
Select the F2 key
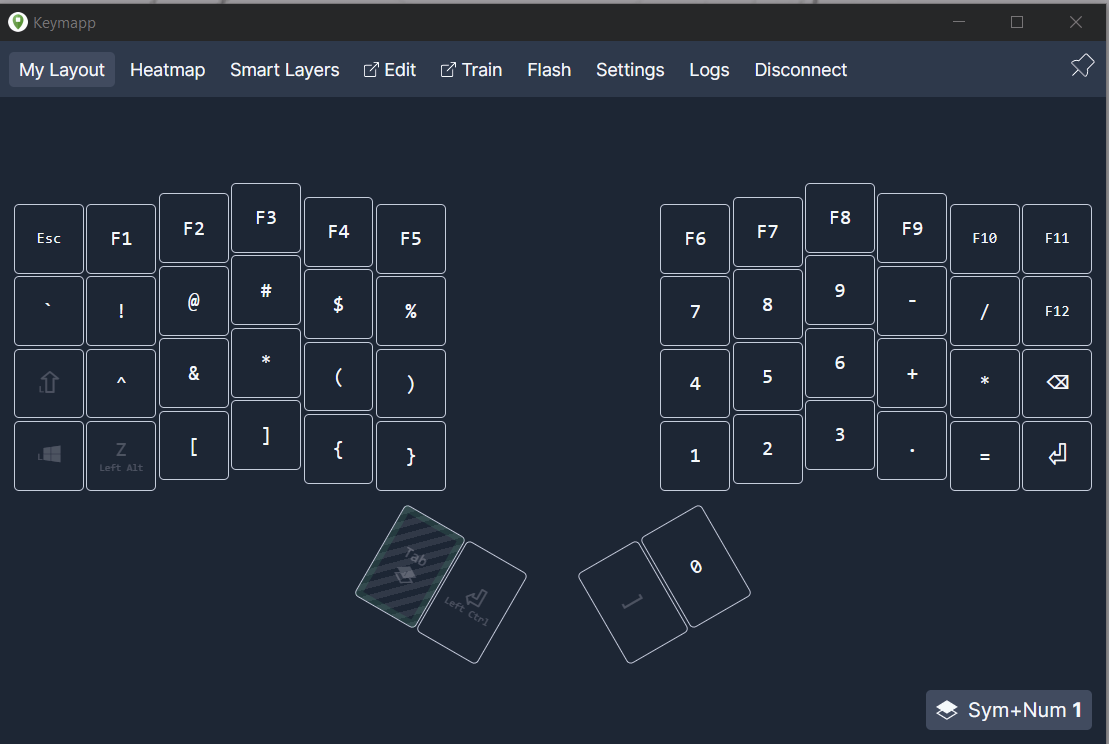(x=194, y=228)
